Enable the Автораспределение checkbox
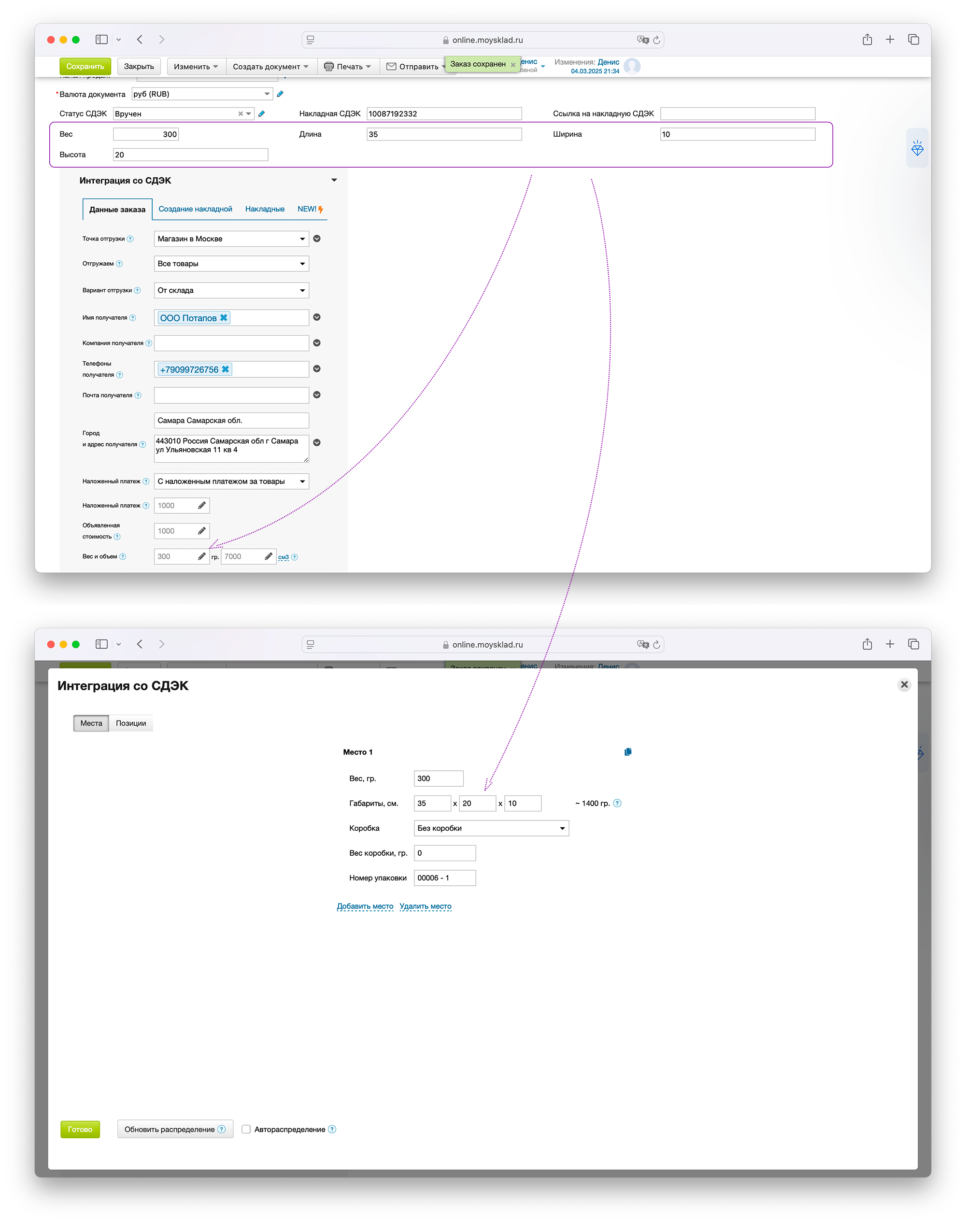Viewport: 966px width, 1232px height. (246, 1129)
